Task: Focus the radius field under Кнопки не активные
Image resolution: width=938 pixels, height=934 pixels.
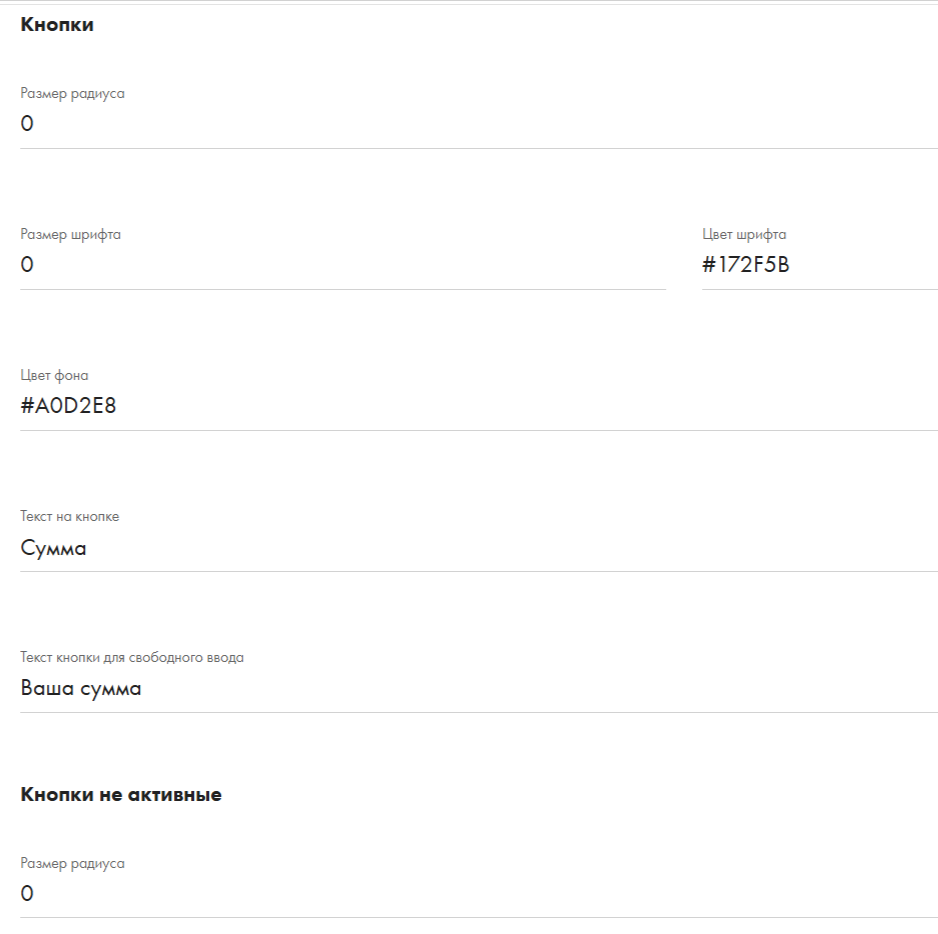Action: click(479, 894)
